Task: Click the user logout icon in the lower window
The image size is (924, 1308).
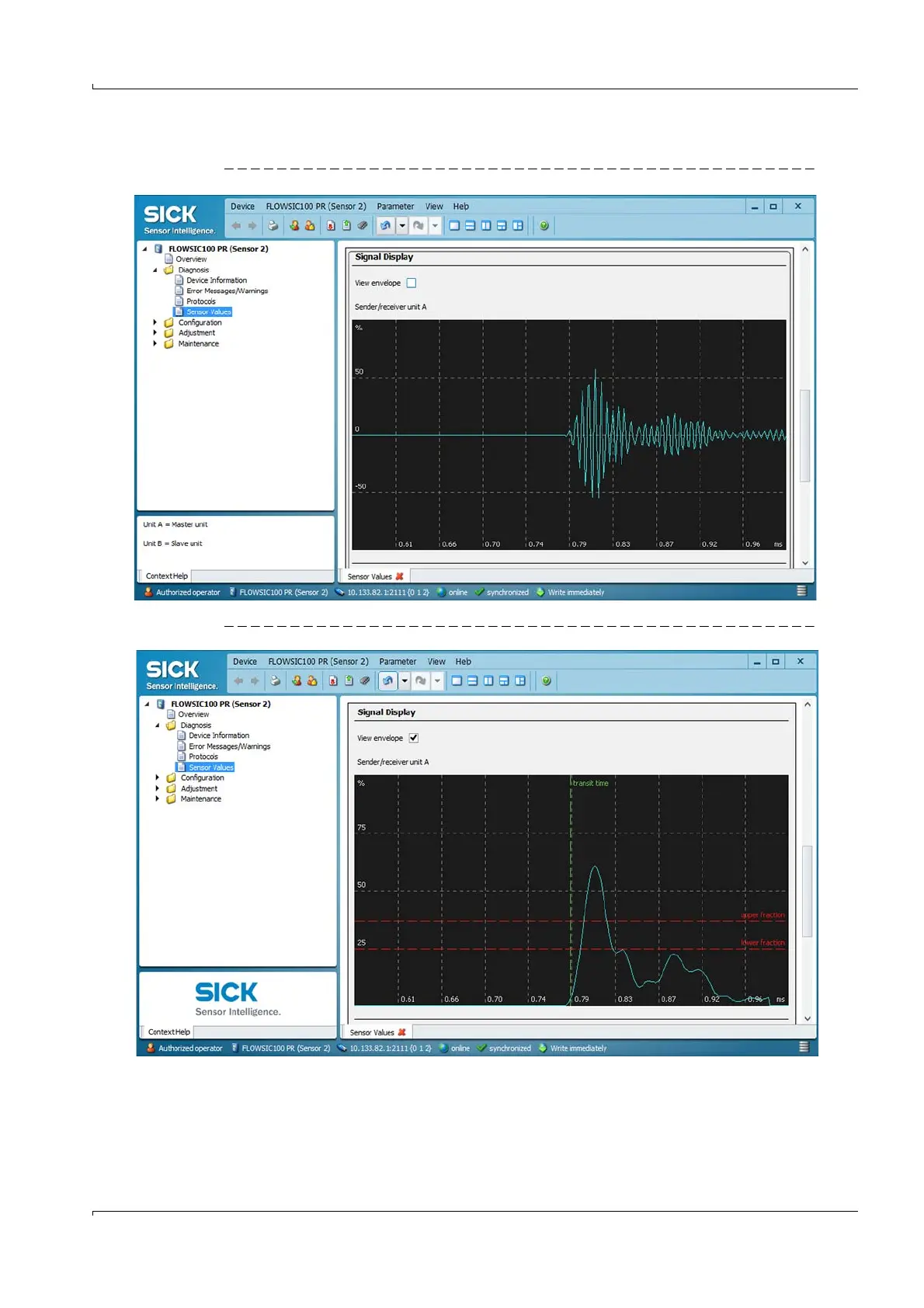Action: click(x=312, y=681)
